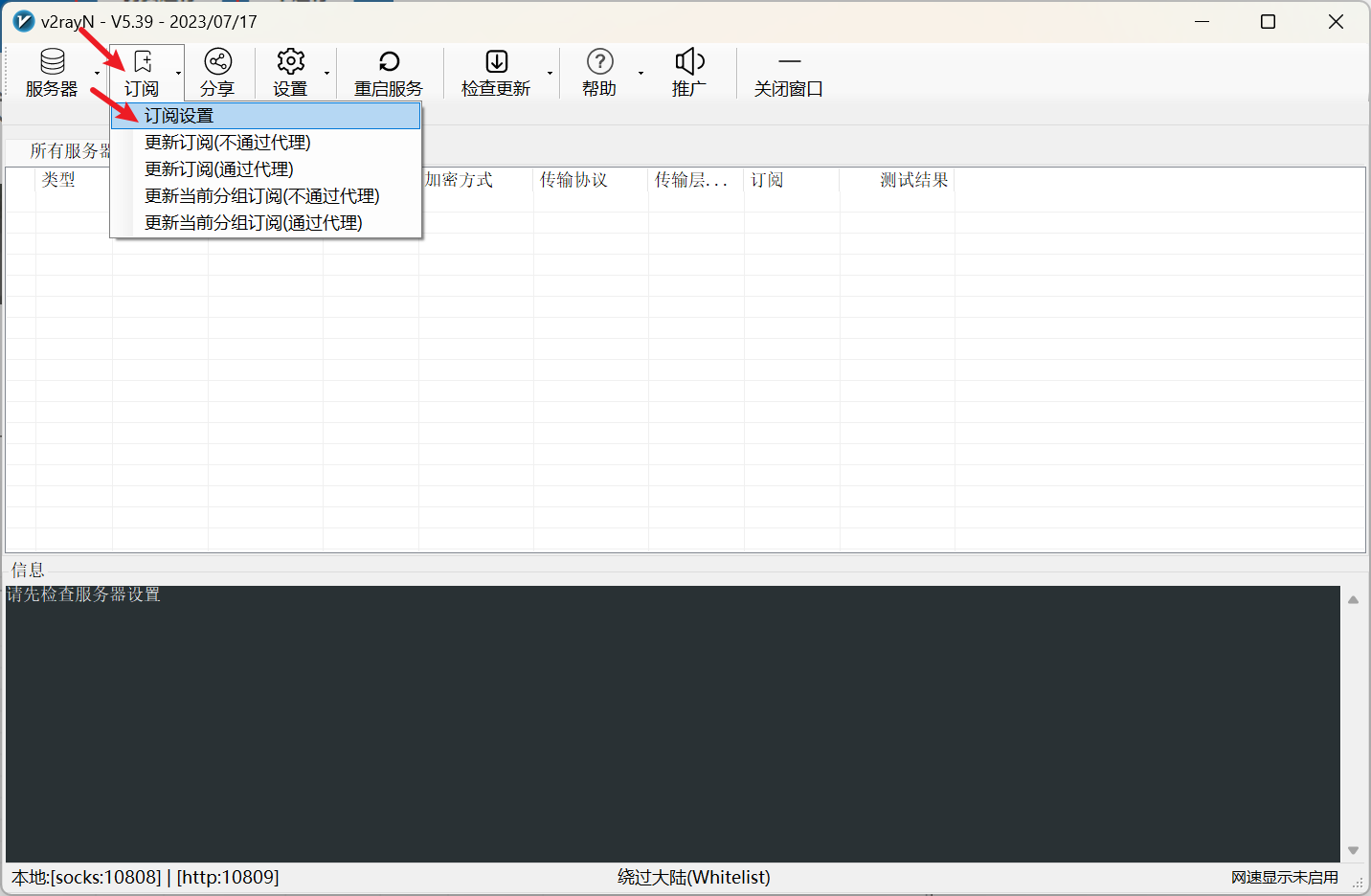The height and width of the screenshot is (896, 1371).
Task: Open the Settings (设置) gear icon
Action: (290, 62)
